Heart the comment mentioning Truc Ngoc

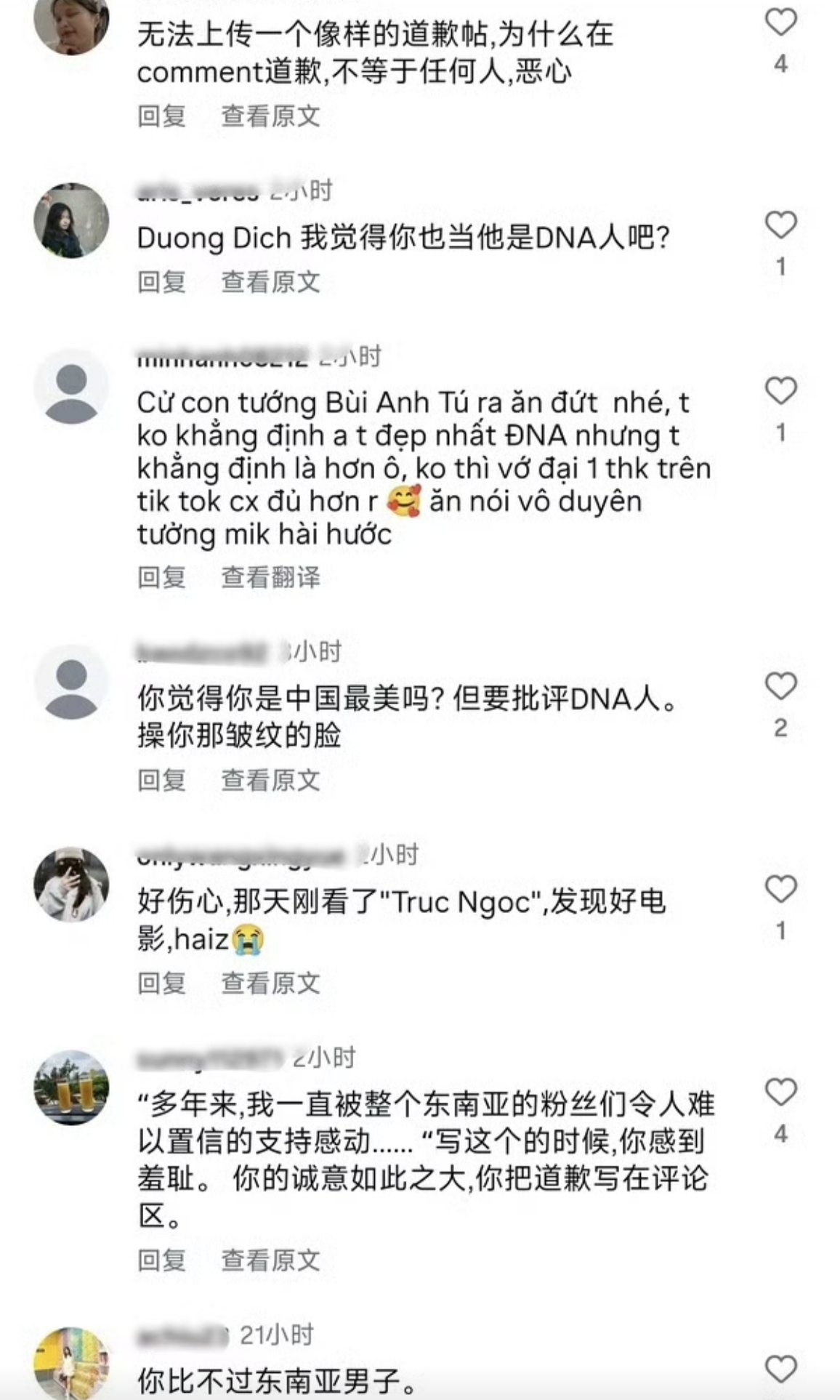click(781, 888)
